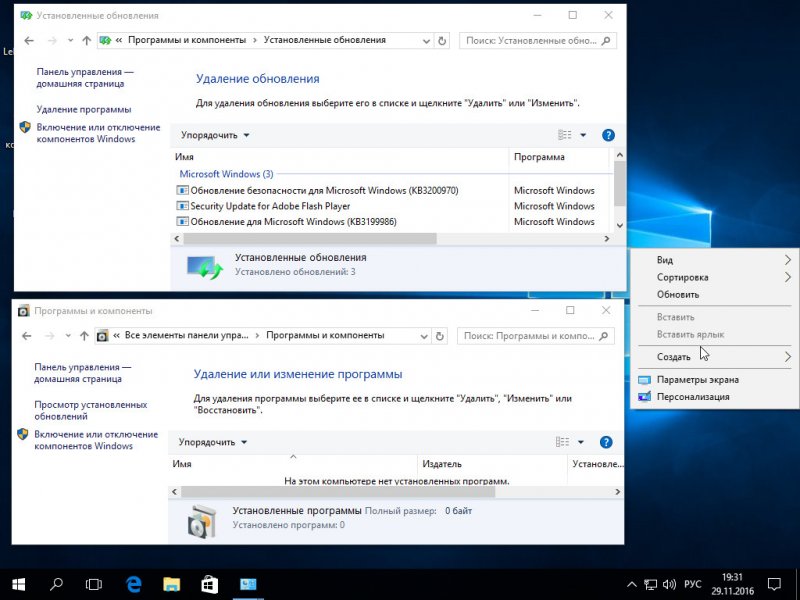Open clock showing 19:31
This screenshot has height=600, width=800.
click(733, 585)
